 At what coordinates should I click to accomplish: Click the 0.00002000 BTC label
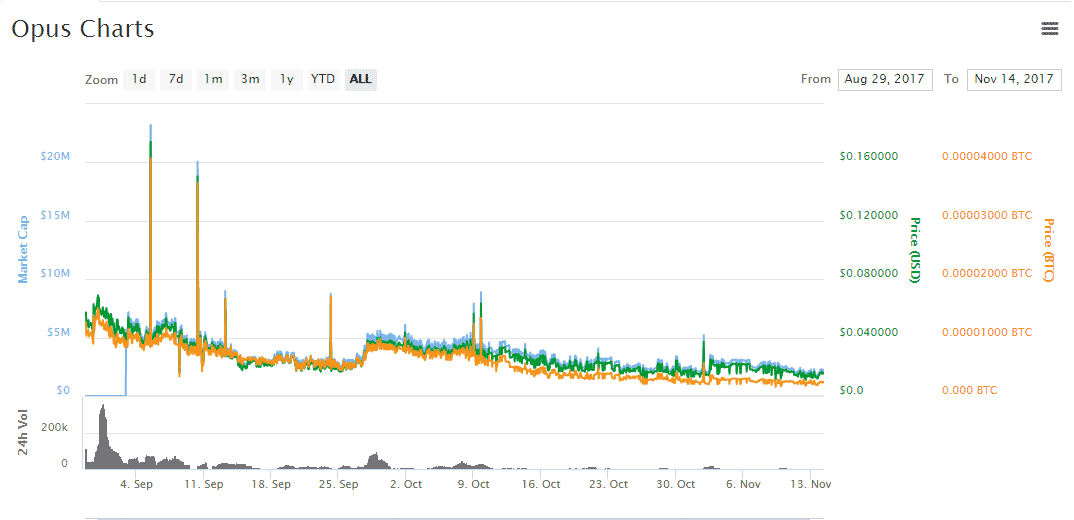click(x=987, y=273)
